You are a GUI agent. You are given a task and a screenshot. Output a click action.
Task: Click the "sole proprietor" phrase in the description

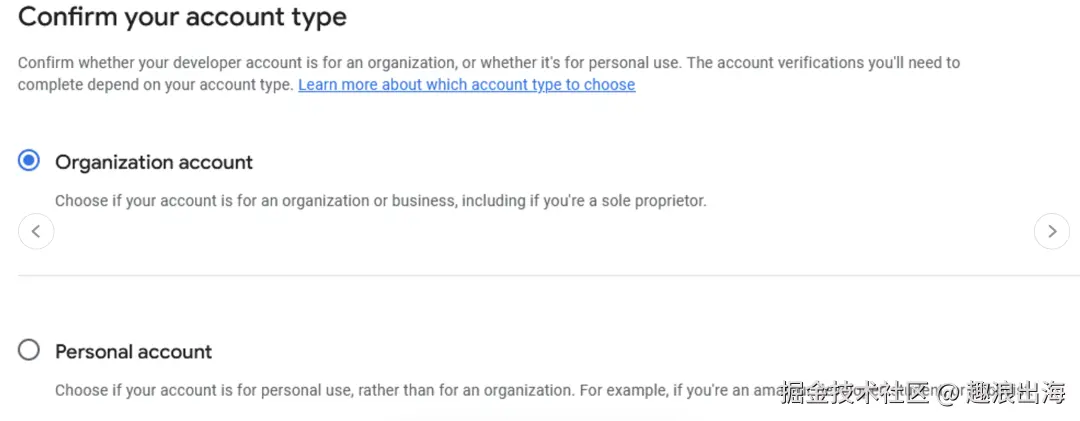(658, 201)
